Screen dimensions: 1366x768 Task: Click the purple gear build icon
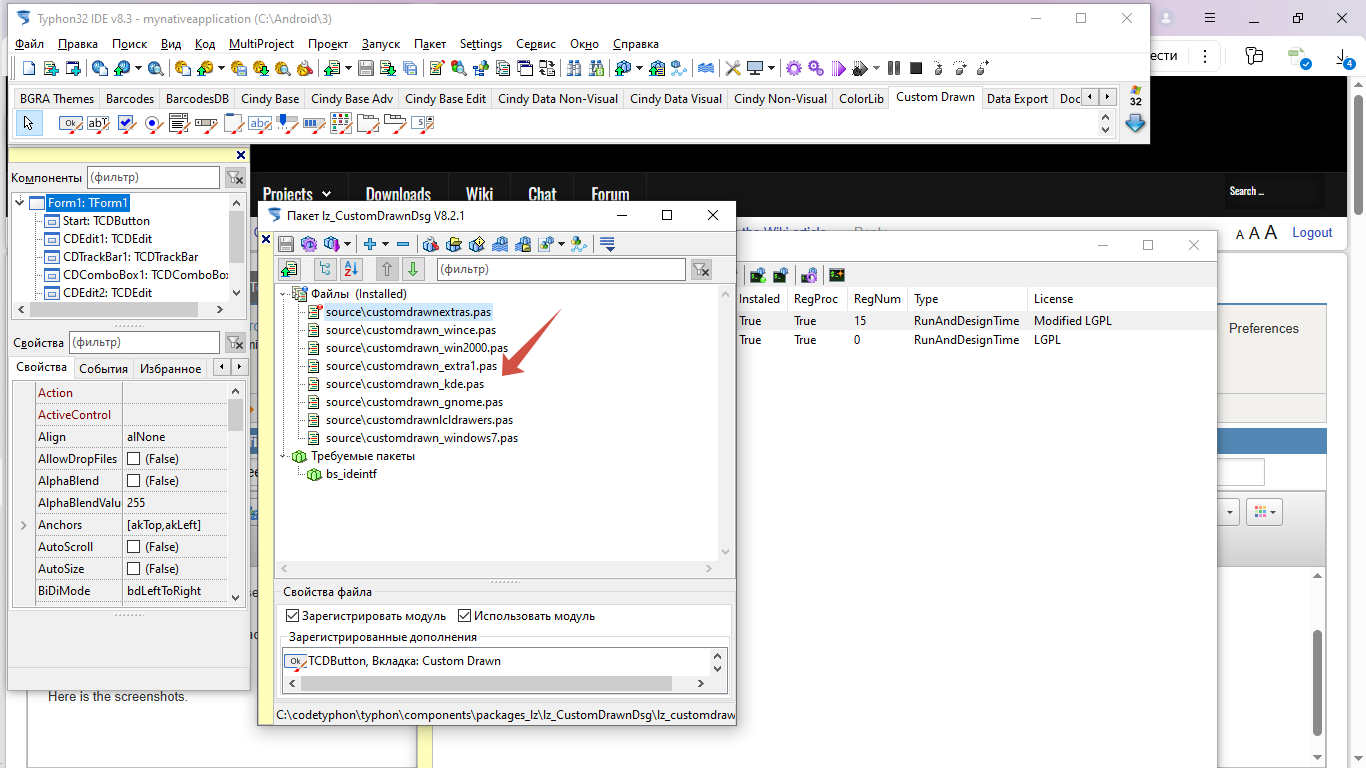pos(794,68)
